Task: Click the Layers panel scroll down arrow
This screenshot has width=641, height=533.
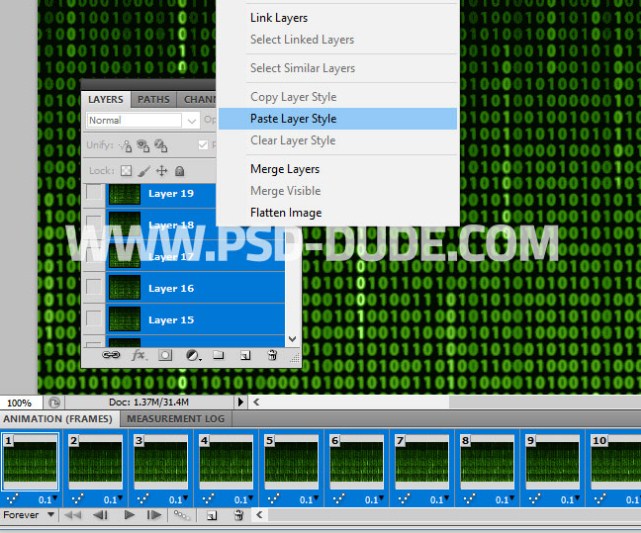Action: coord(292,339)
